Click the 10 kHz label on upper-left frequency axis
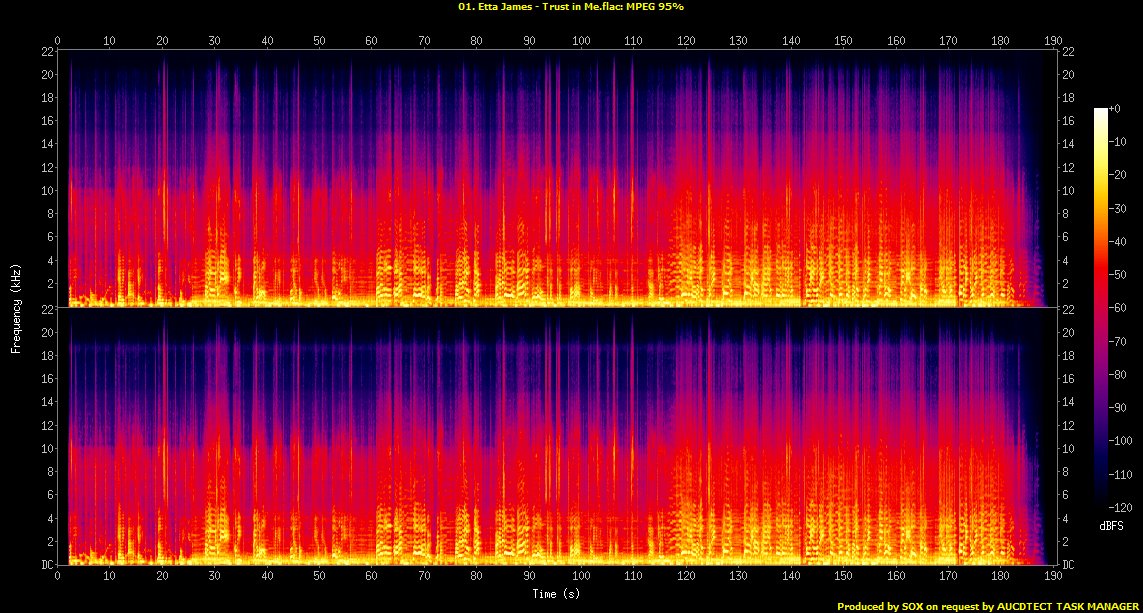This screenshot has width=1143, height=613. [x=45, y=190]
